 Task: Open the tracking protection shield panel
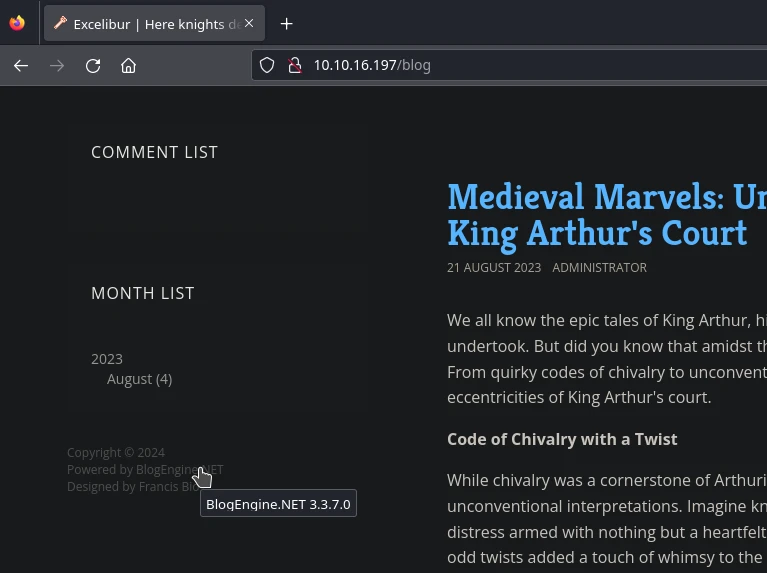coord(267,65)
